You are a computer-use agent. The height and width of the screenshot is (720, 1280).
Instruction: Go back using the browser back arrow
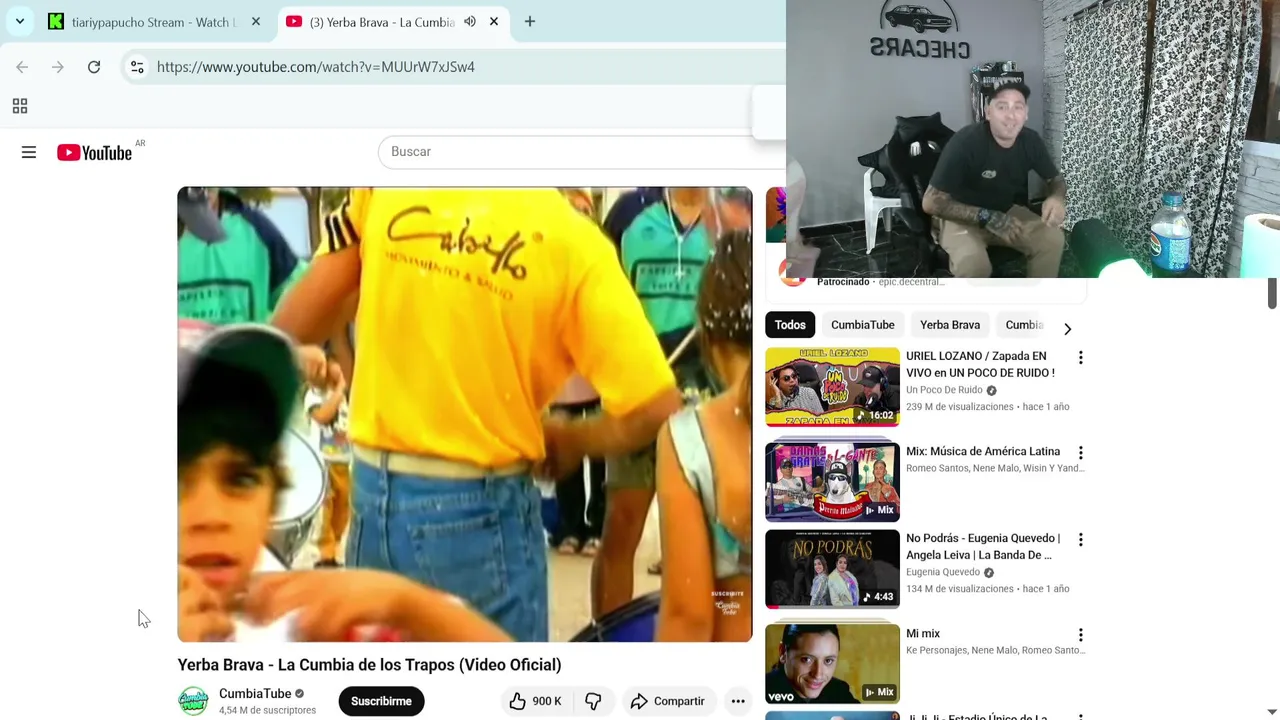pos(22,67)
